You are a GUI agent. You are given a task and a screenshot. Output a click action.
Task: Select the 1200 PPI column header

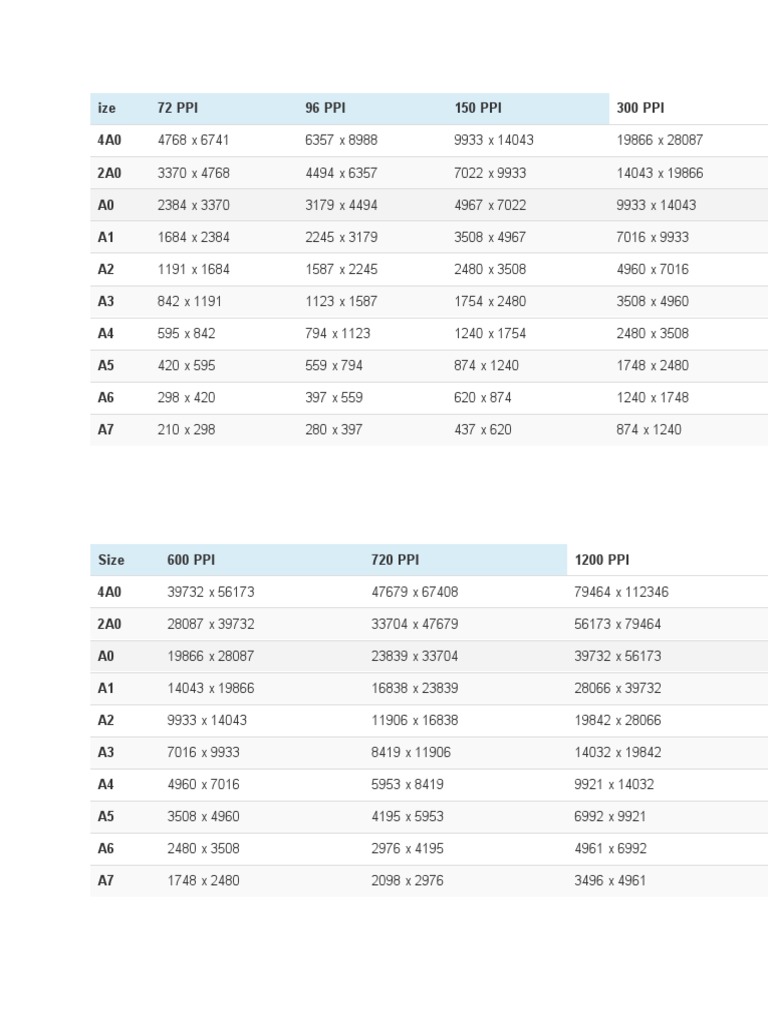(602, 560)
